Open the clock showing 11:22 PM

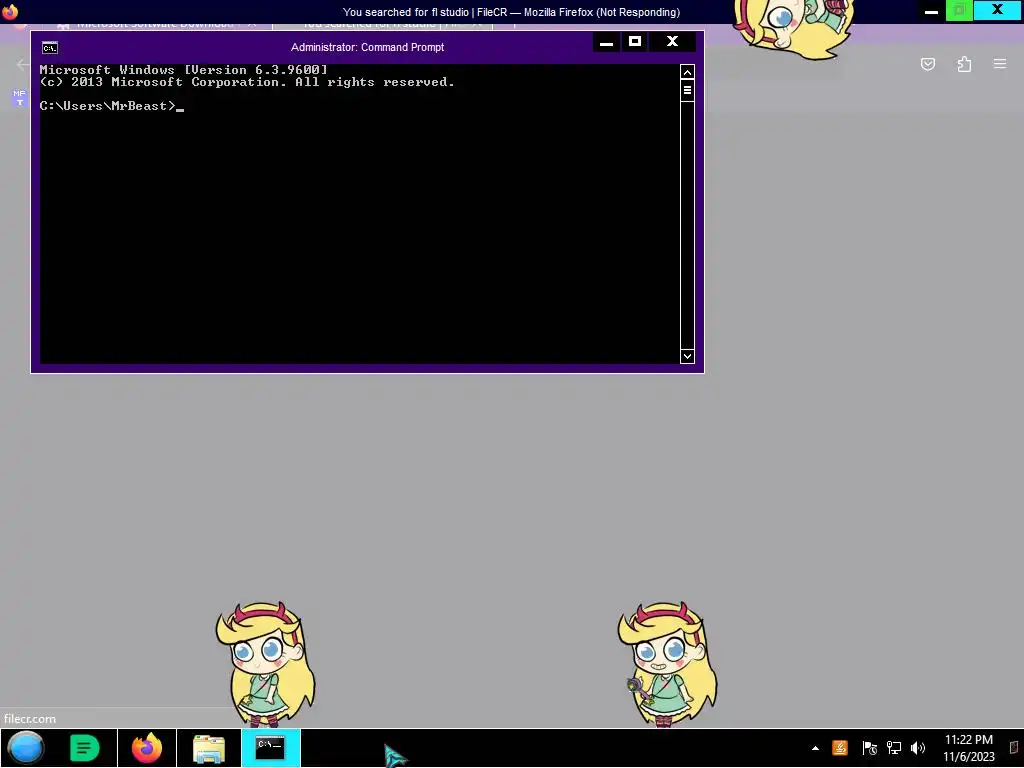[x=968, y=748]
